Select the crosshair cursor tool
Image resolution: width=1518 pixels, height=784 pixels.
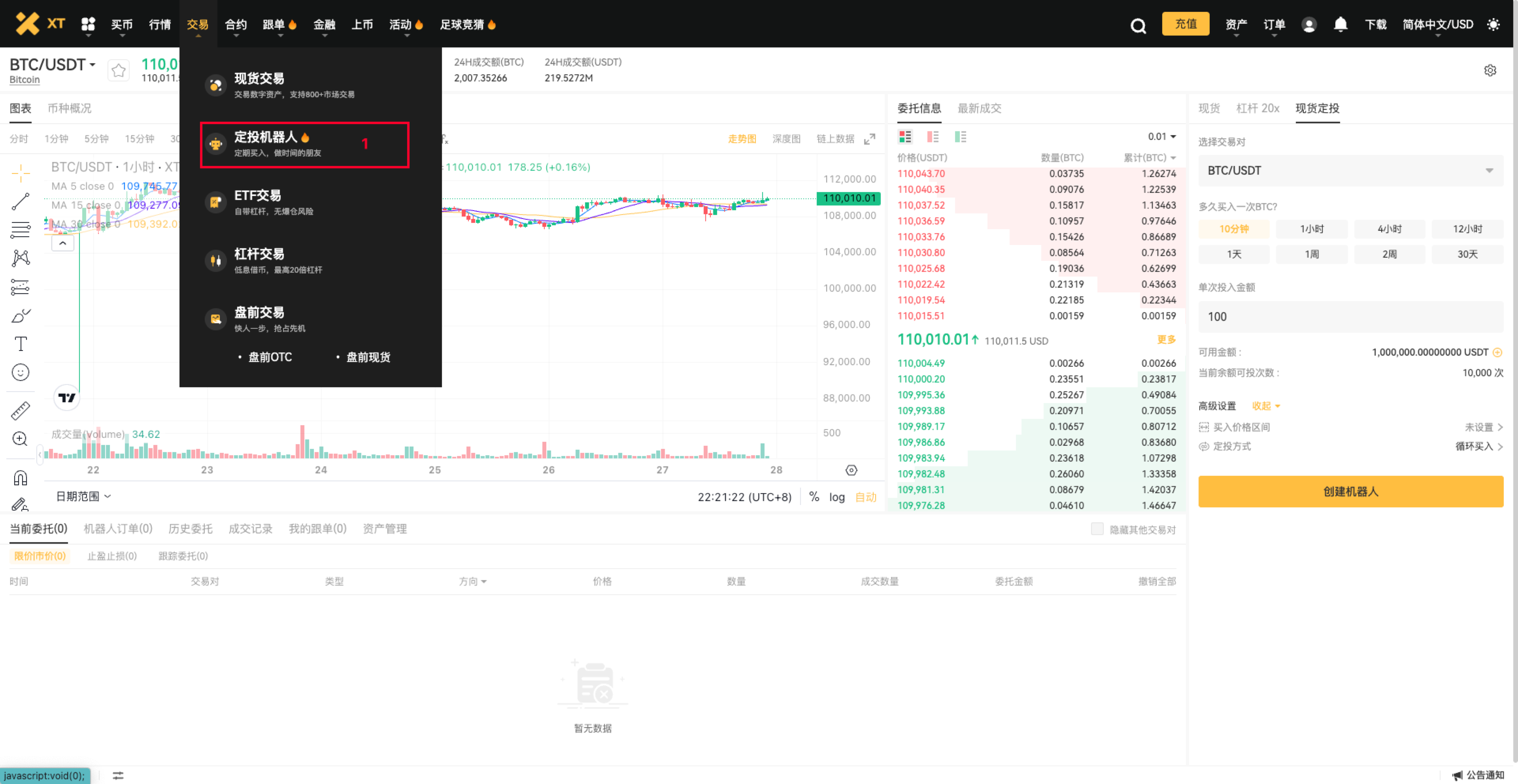pos(21,173)
